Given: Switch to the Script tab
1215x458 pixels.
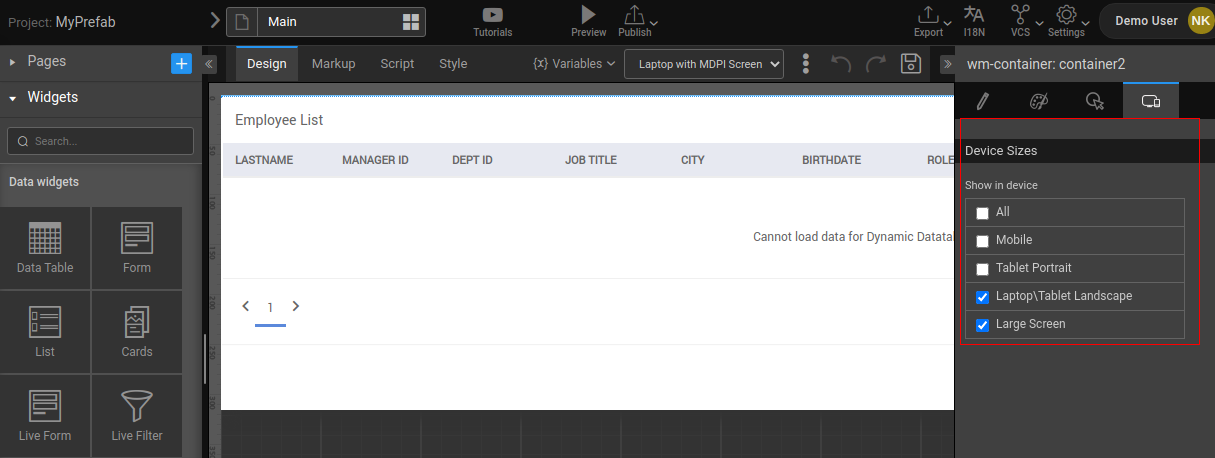Looking at the screenshot, I should point(397,64).
